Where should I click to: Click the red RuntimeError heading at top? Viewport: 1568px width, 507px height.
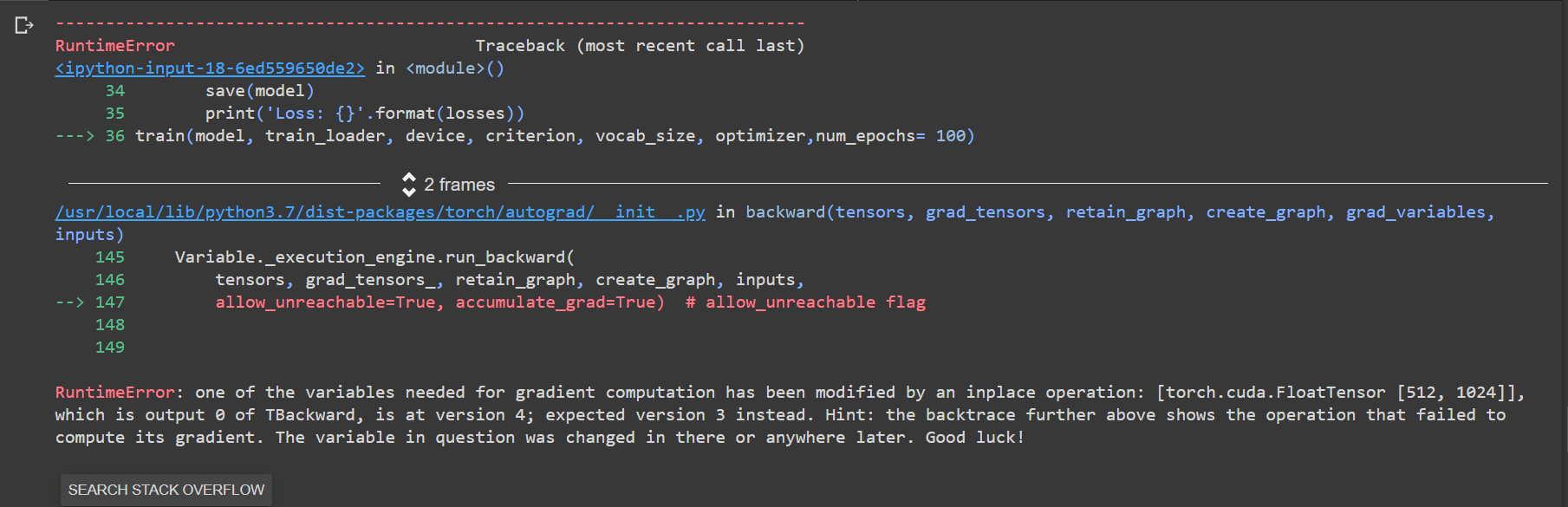pos(115,46)
